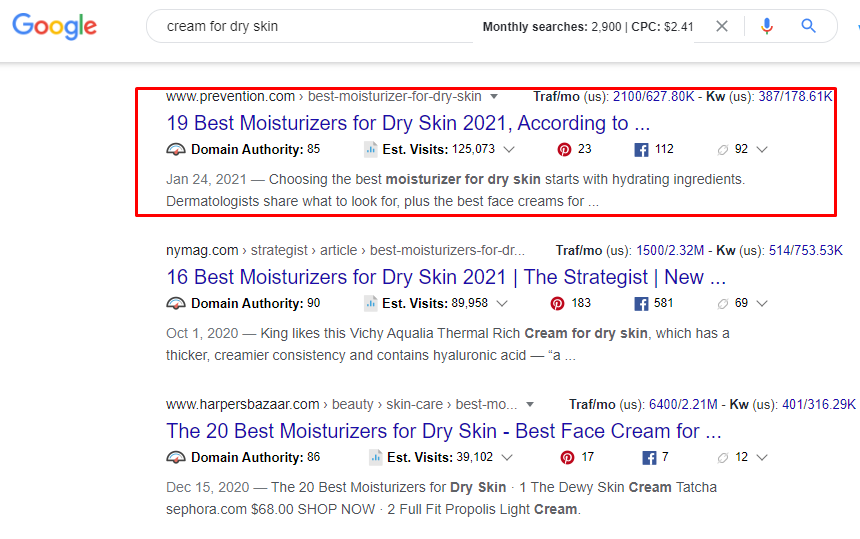Expand the links 69 chevron for nymag
This screenshot has width=860, height=539.
tap(762, 304)
